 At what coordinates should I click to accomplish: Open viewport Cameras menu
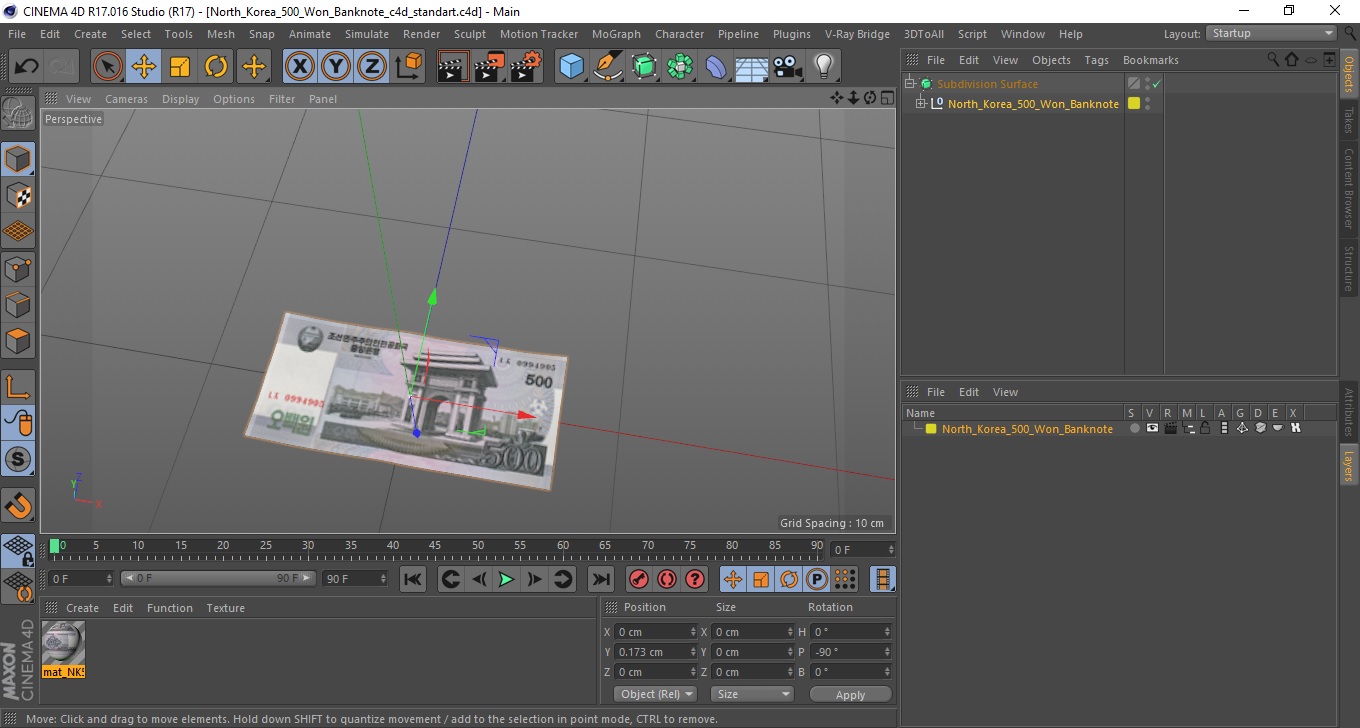[x=126, y=99]
